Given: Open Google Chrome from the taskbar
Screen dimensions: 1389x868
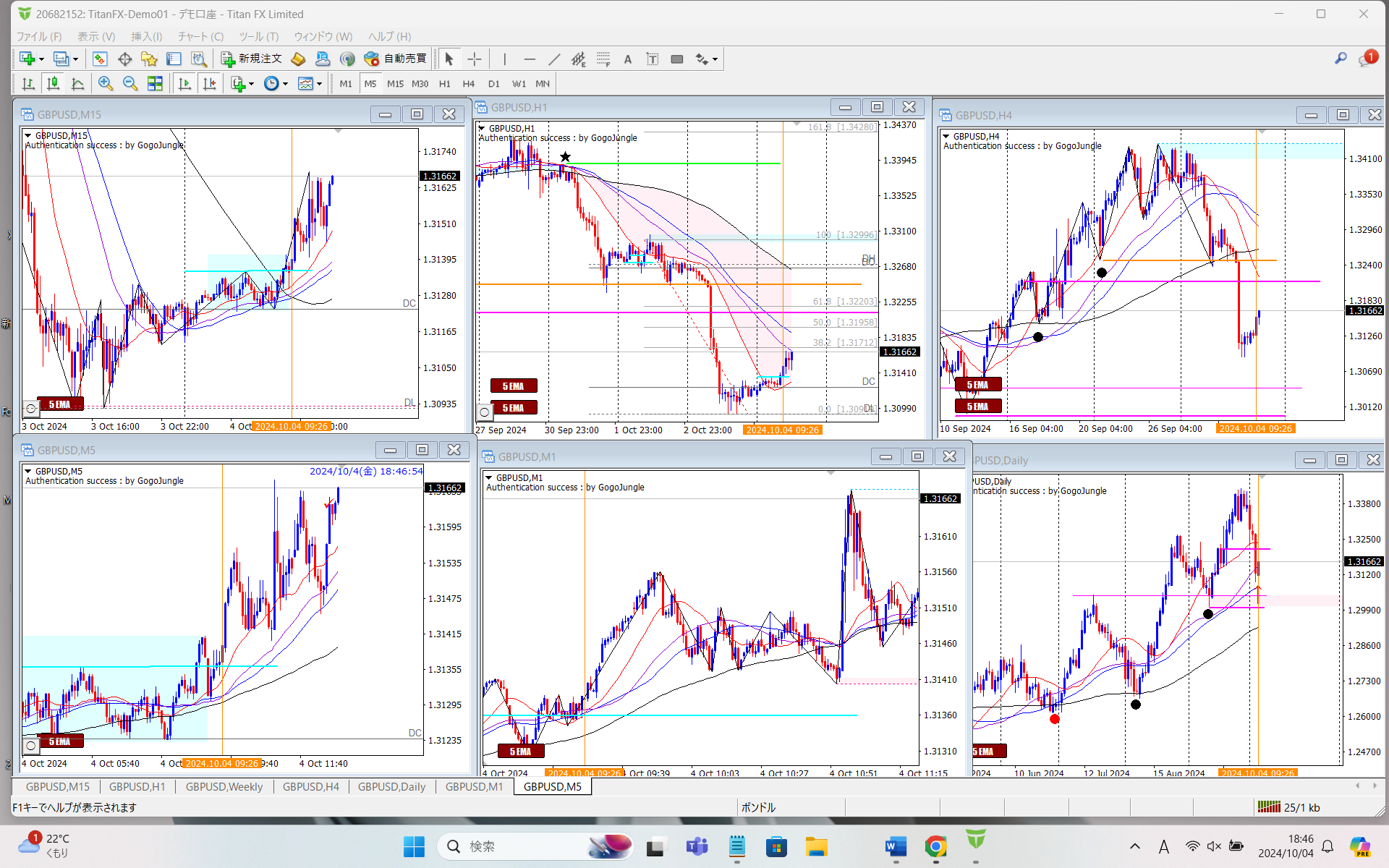Looking at the screenshot, I should [935, 846].
